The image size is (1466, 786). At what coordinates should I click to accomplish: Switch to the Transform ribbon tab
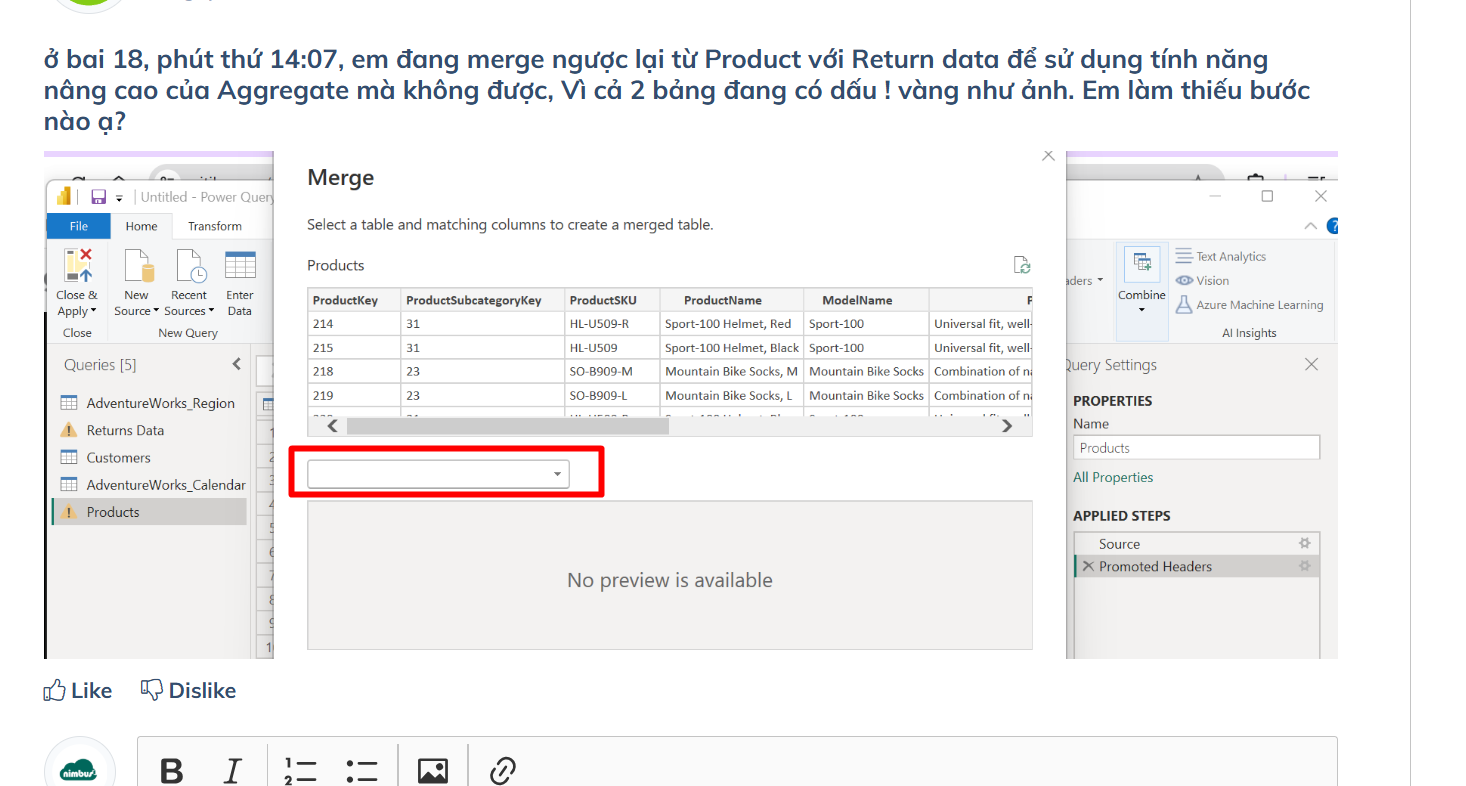point(215,226)
